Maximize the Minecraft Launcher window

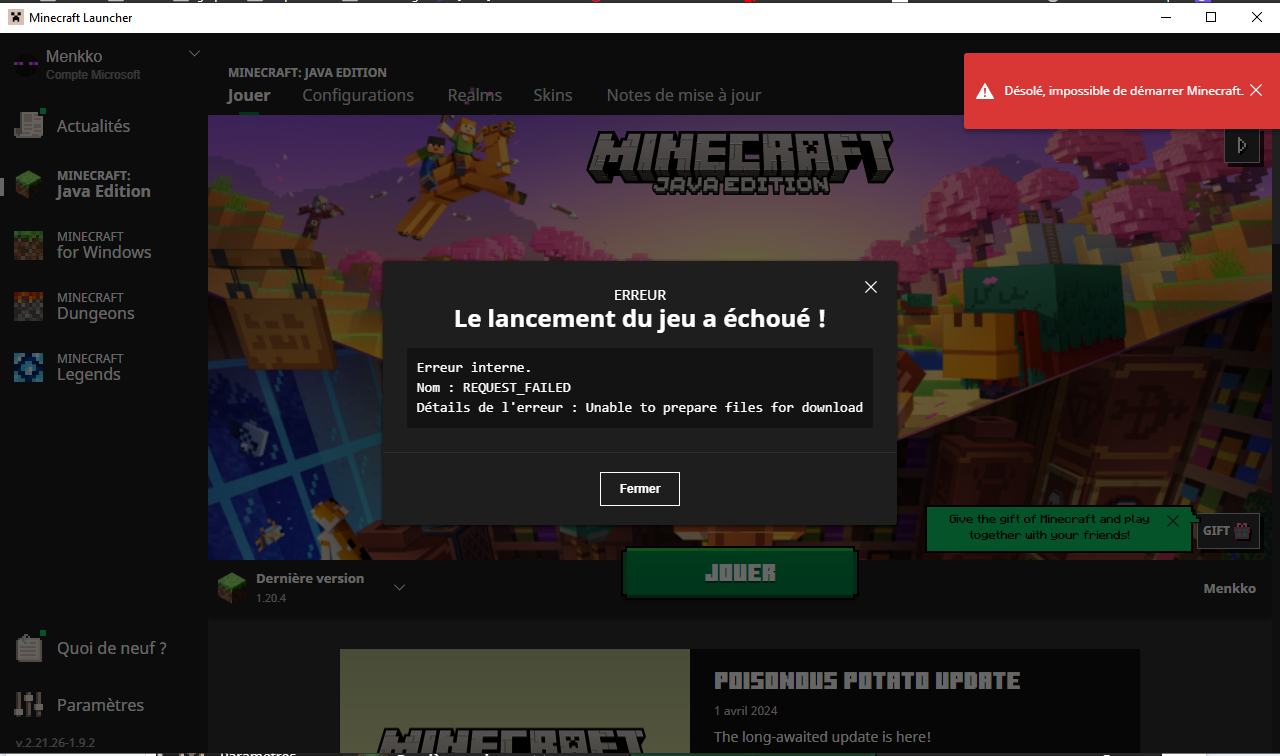[1211, 17]
